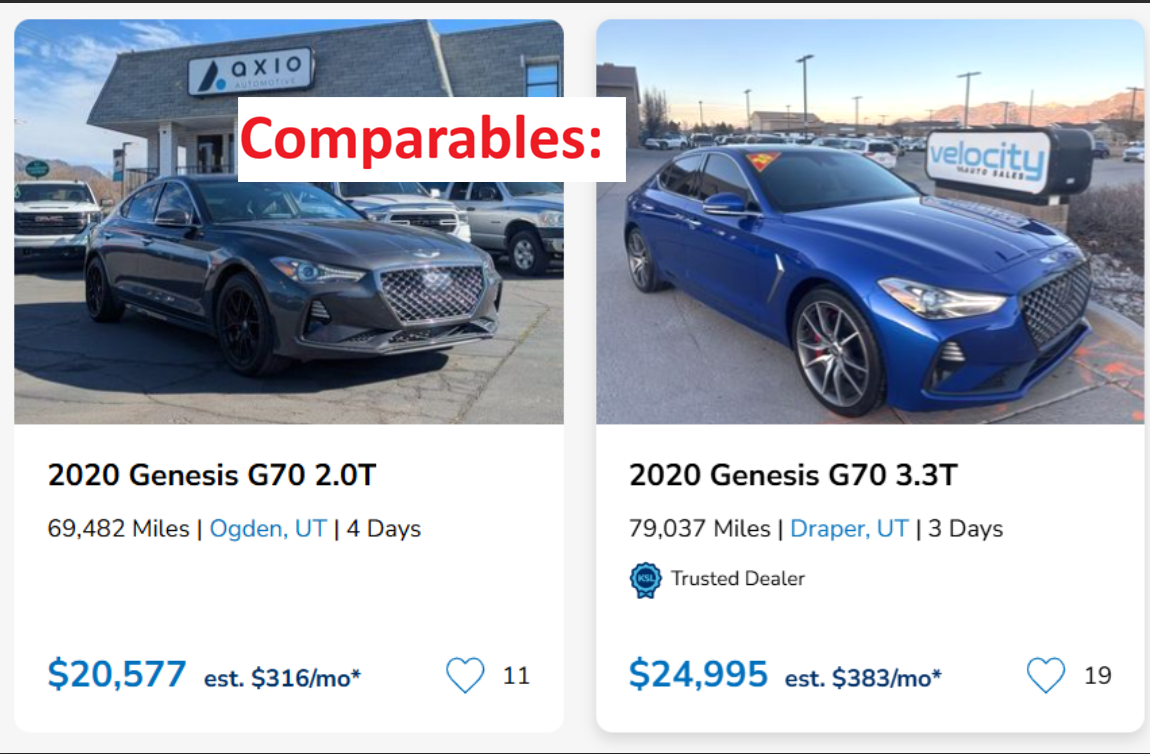Click the red Comparables heading
Viewport: 1150px width, 754px height.
click(x=421, y=139)
